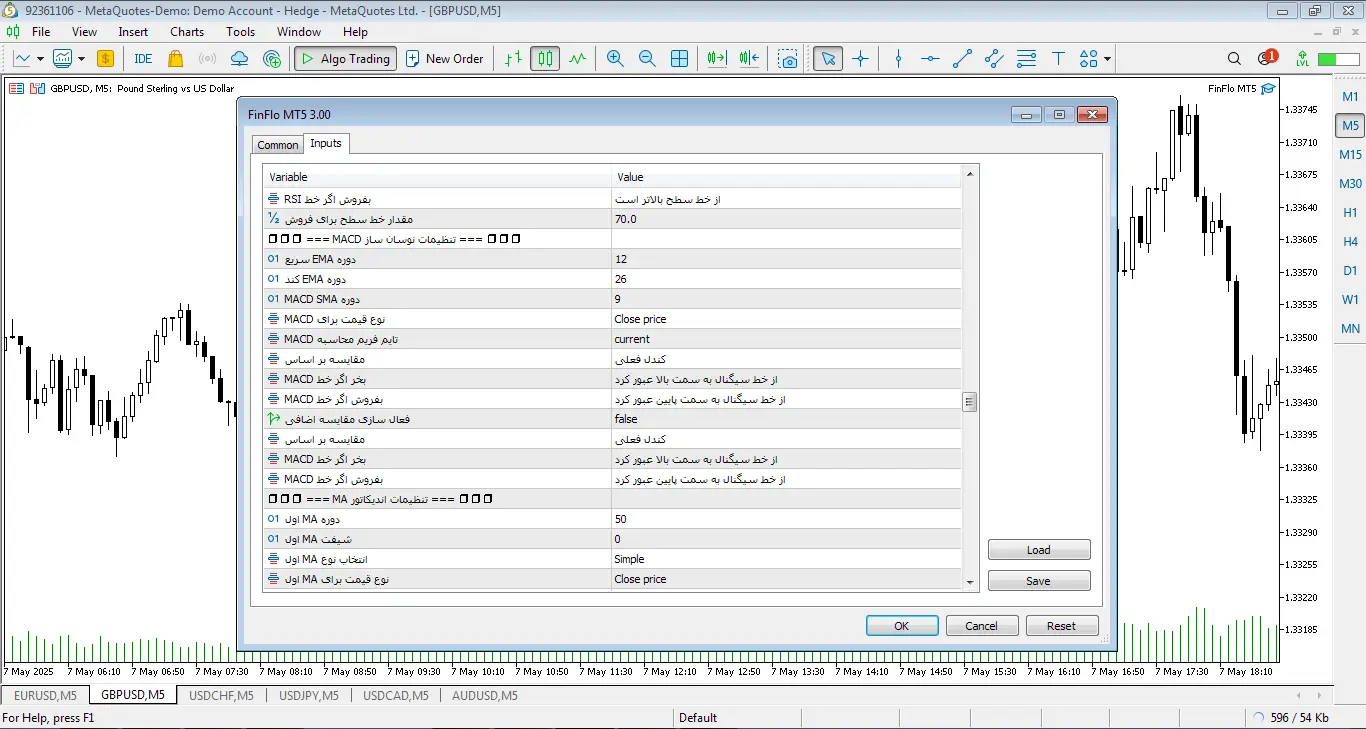Viewport: 1366px width, 729px height.
Task: Open the Close price value for نوع قیمت برای MACD
Action: click(x=786, y=319)
